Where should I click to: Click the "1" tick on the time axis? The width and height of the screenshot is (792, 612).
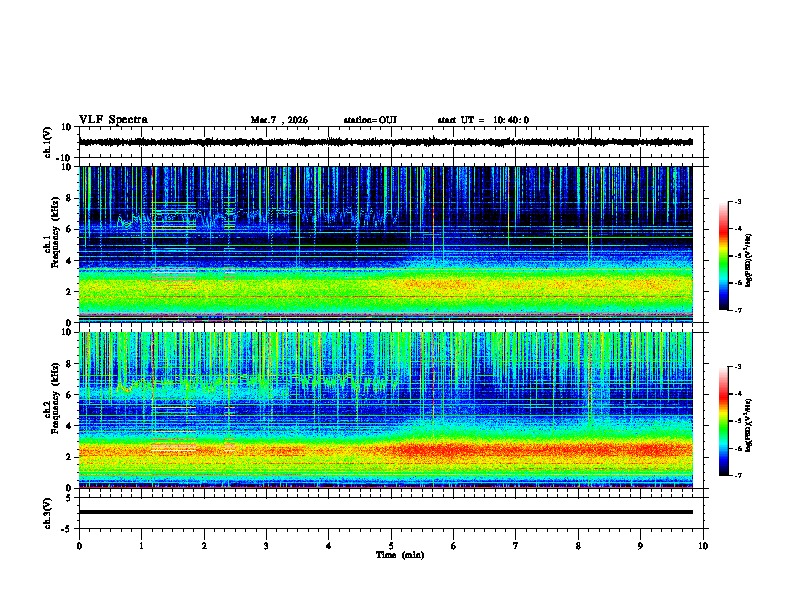coord(141,546)
